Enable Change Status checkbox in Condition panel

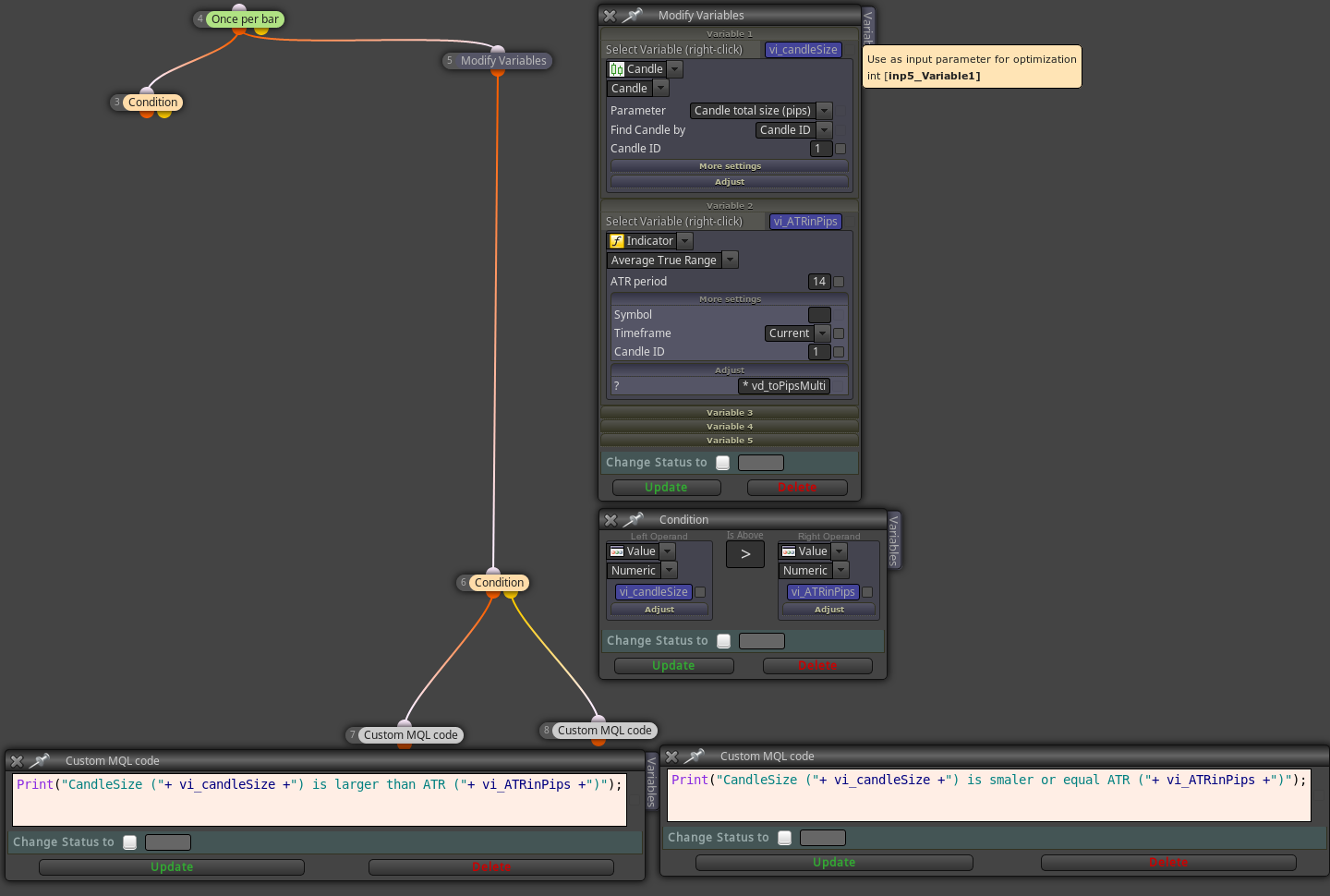pyautogui.click(x=724, y=641)
